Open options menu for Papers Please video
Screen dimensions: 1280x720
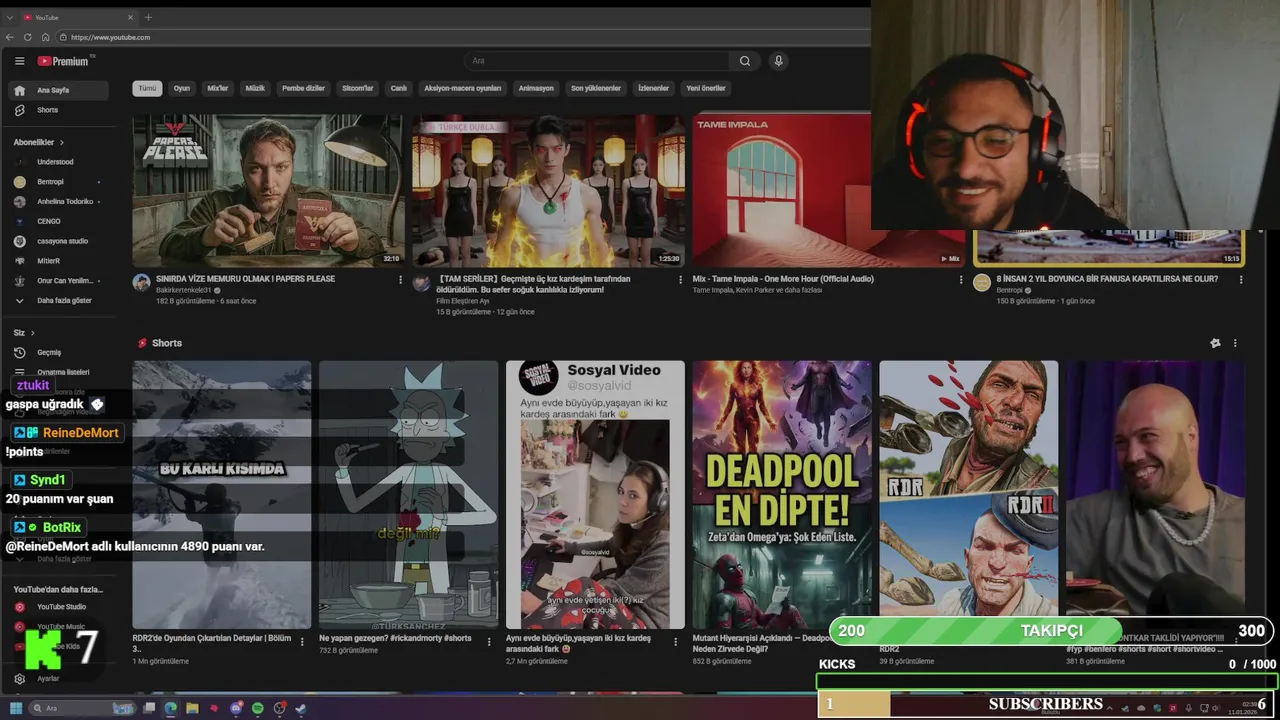401,280
